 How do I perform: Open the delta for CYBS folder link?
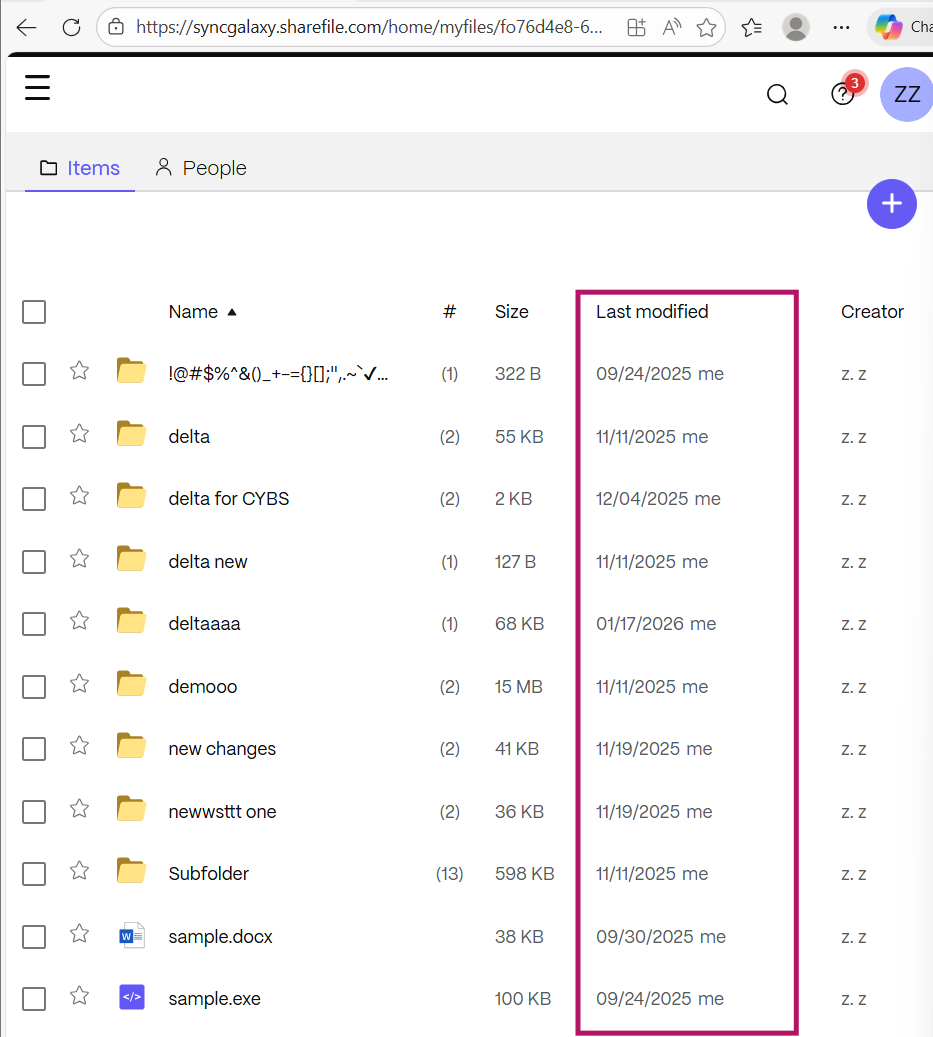click(228, 497)
